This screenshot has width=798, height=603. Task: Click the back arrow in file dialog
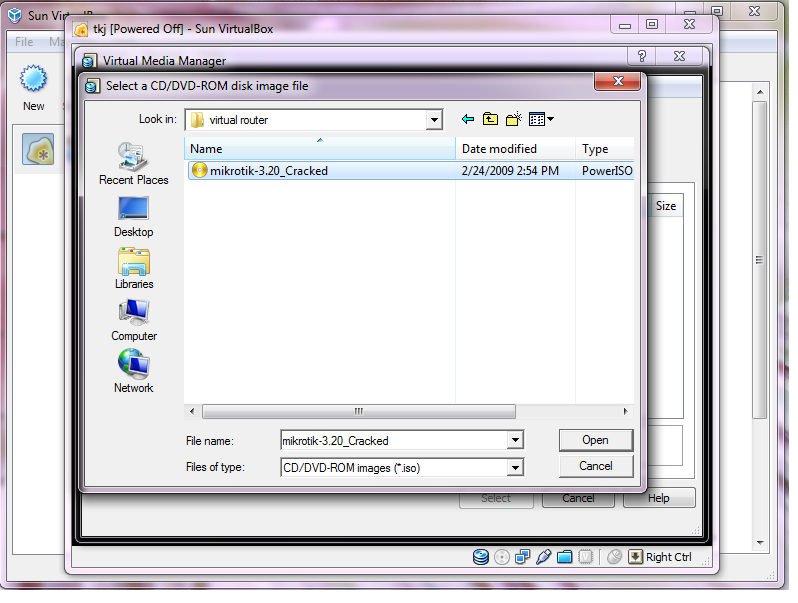pyautogui.click(x=468, y=119)
